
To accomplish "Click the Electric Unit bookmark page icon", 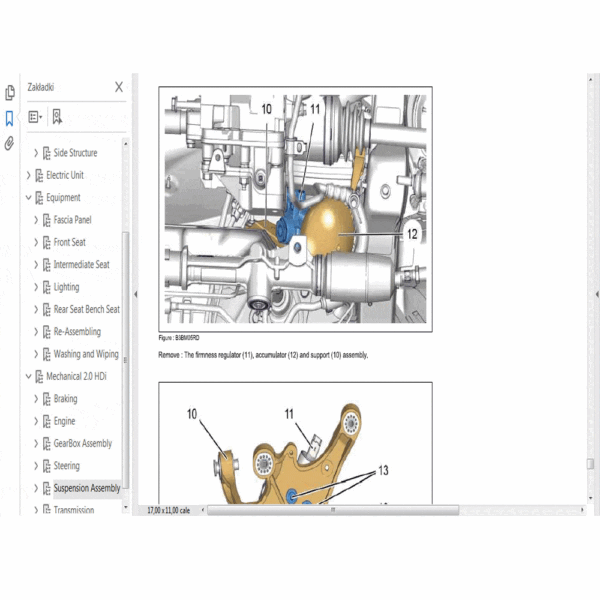I will coord(39,175).
